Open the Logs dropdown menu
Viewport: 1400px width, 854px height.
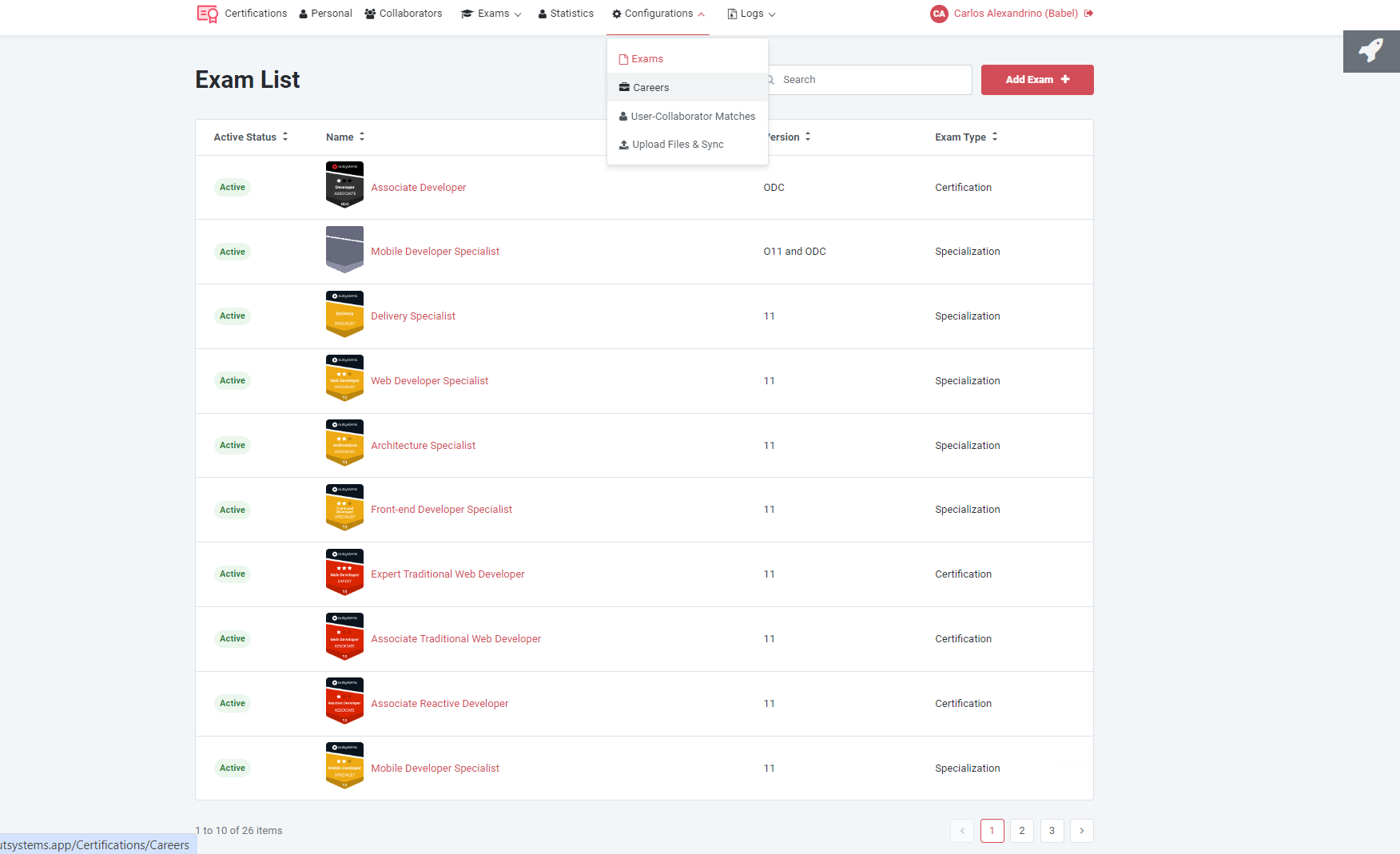[x=751, y=14]
